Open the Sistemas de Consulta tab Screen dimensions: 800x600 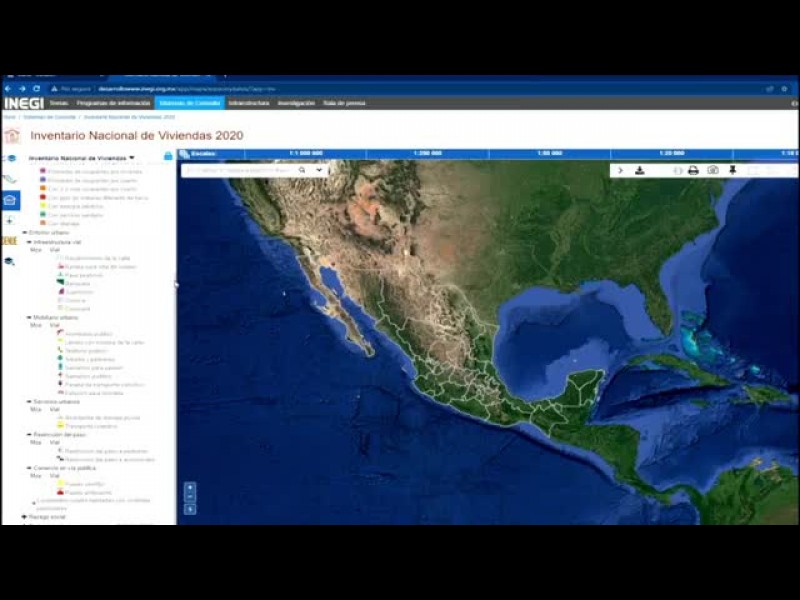(189, 103)
